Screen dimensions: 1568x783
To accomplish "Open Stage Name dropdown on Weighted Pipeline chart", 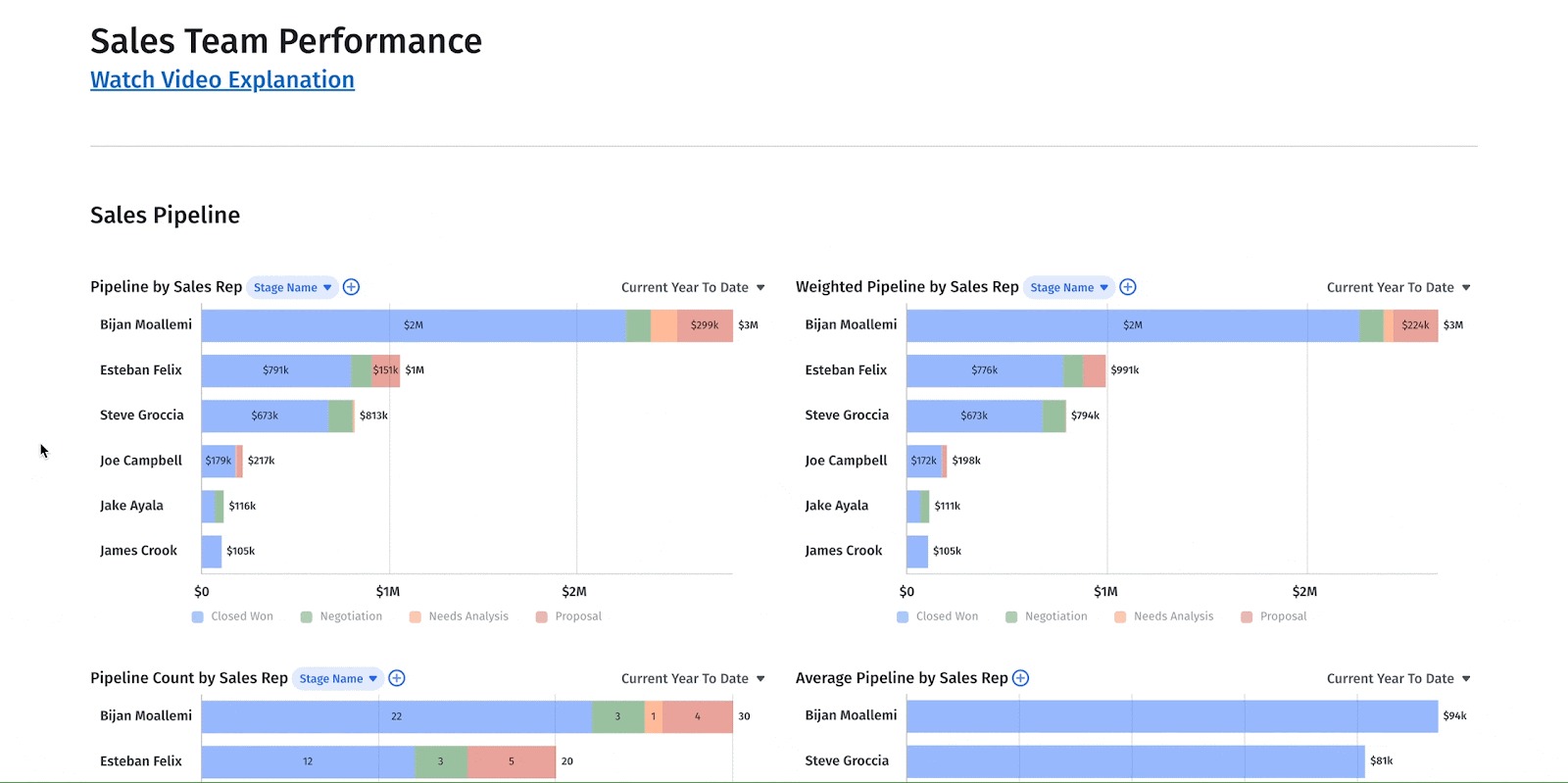I will [x=1067, y=286].
